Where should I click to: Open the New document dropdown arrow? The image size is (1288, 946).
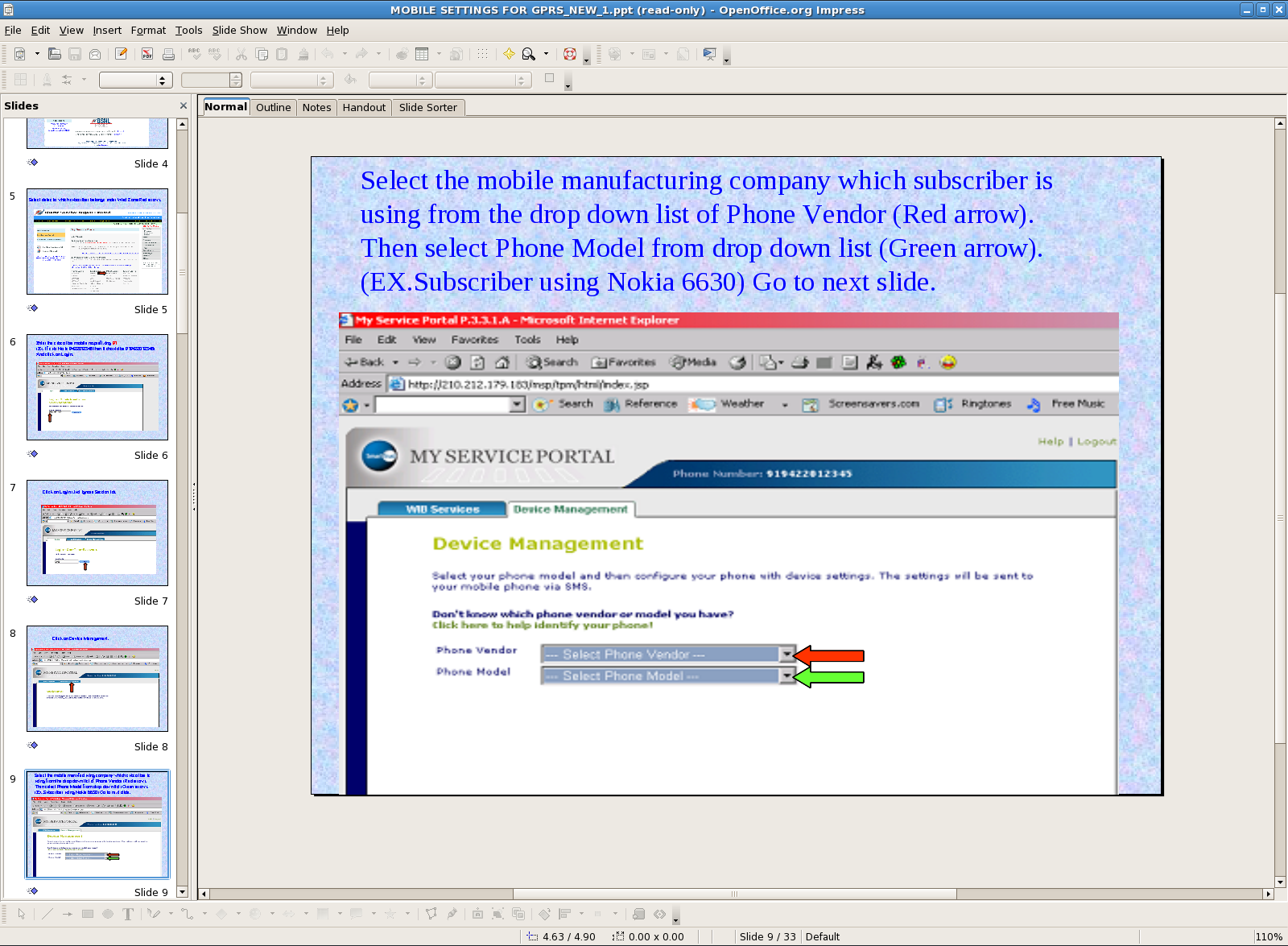coord(37,54)
